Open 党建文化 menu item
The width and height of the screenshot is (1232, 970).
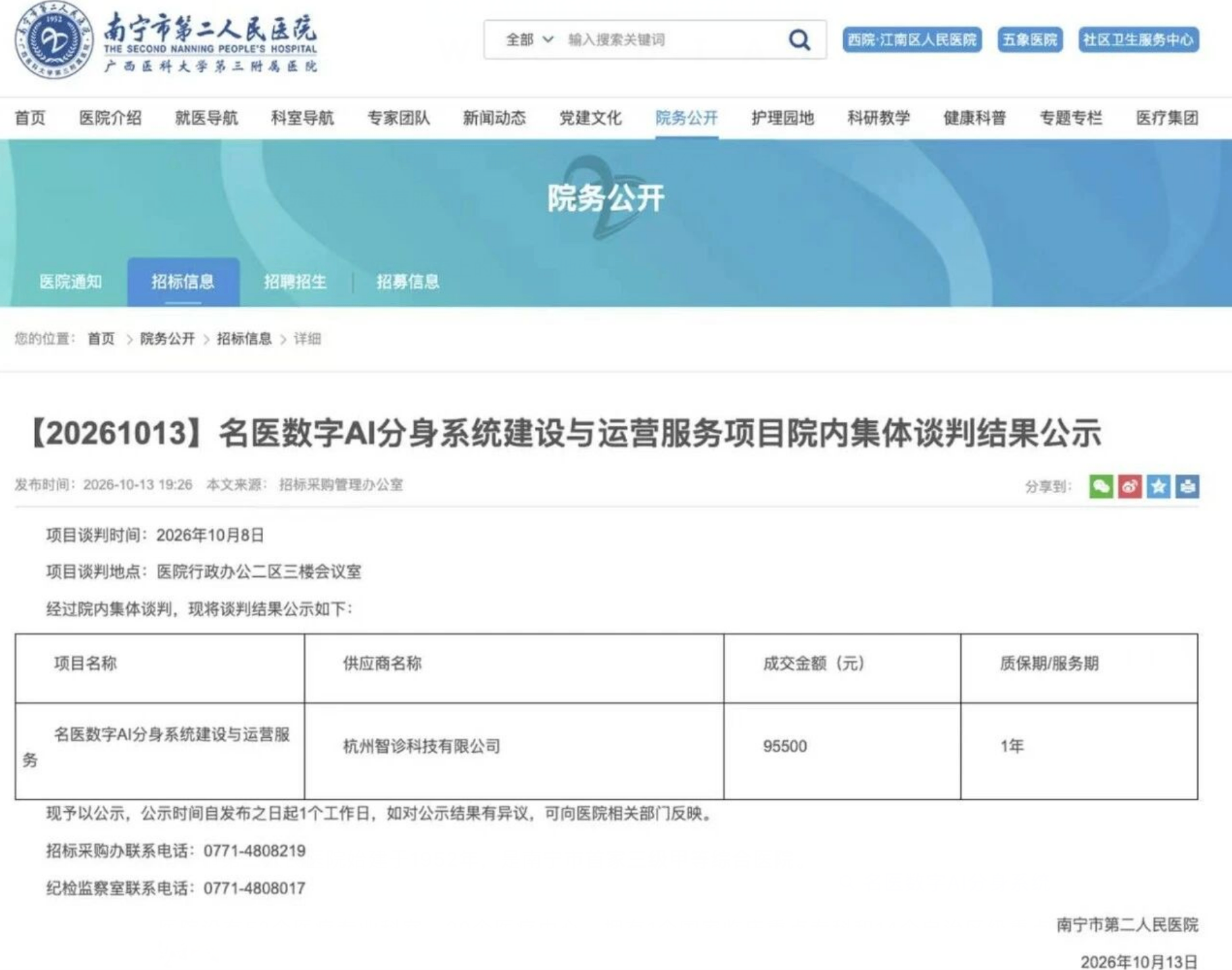(590, 118)
